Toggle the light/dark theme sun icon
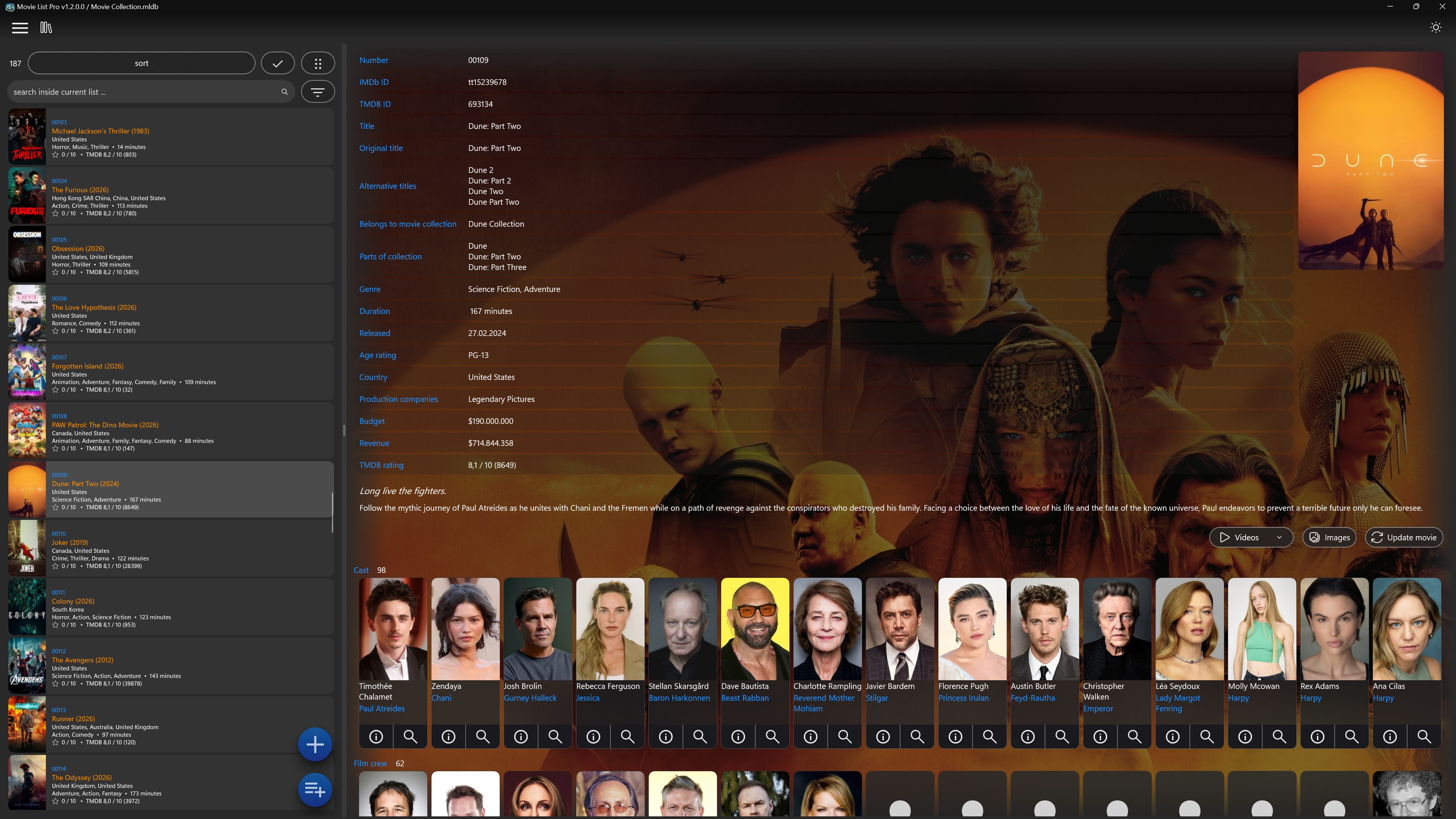 (1435, 28)
